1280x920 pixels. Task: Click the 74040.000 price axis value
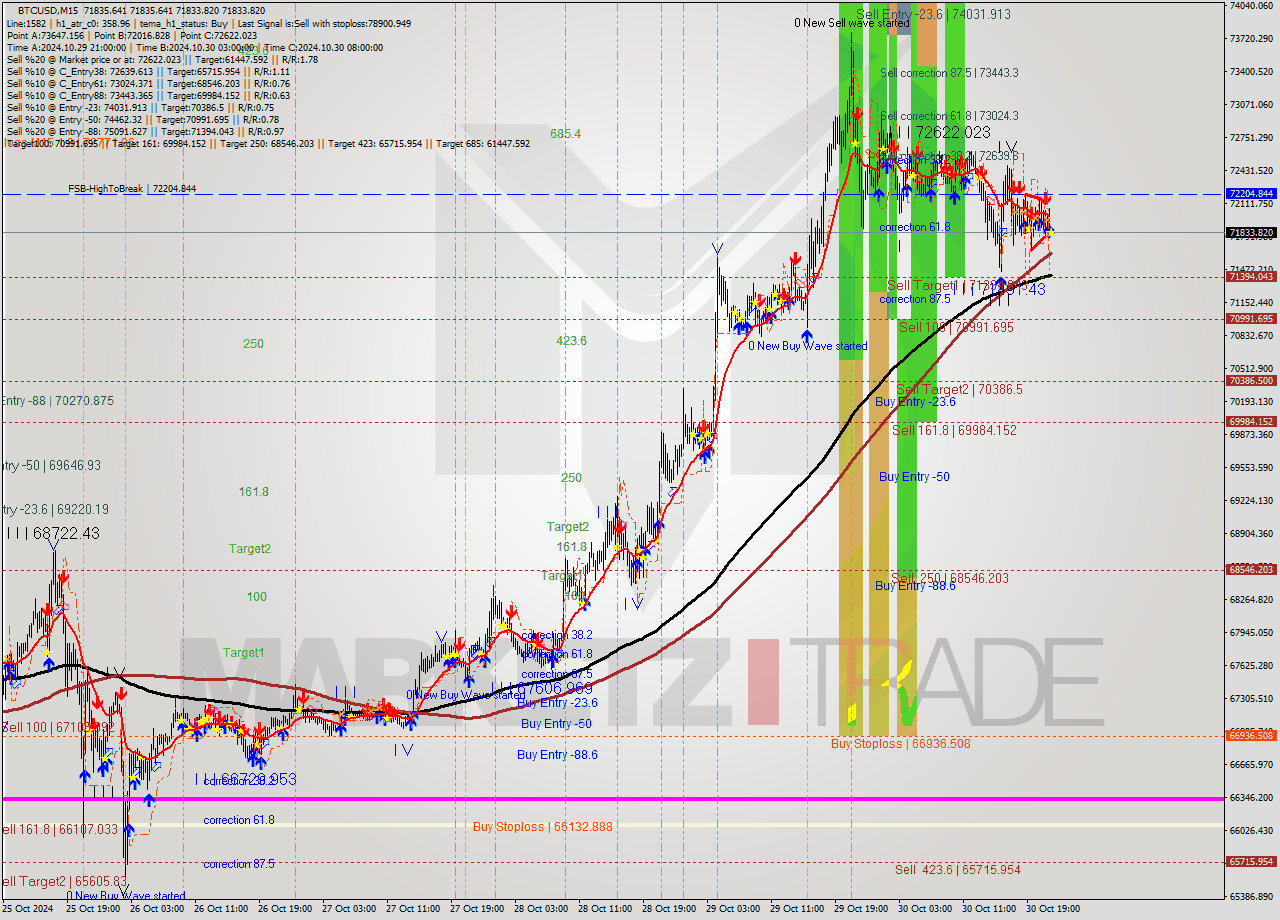coord(1250,5)
